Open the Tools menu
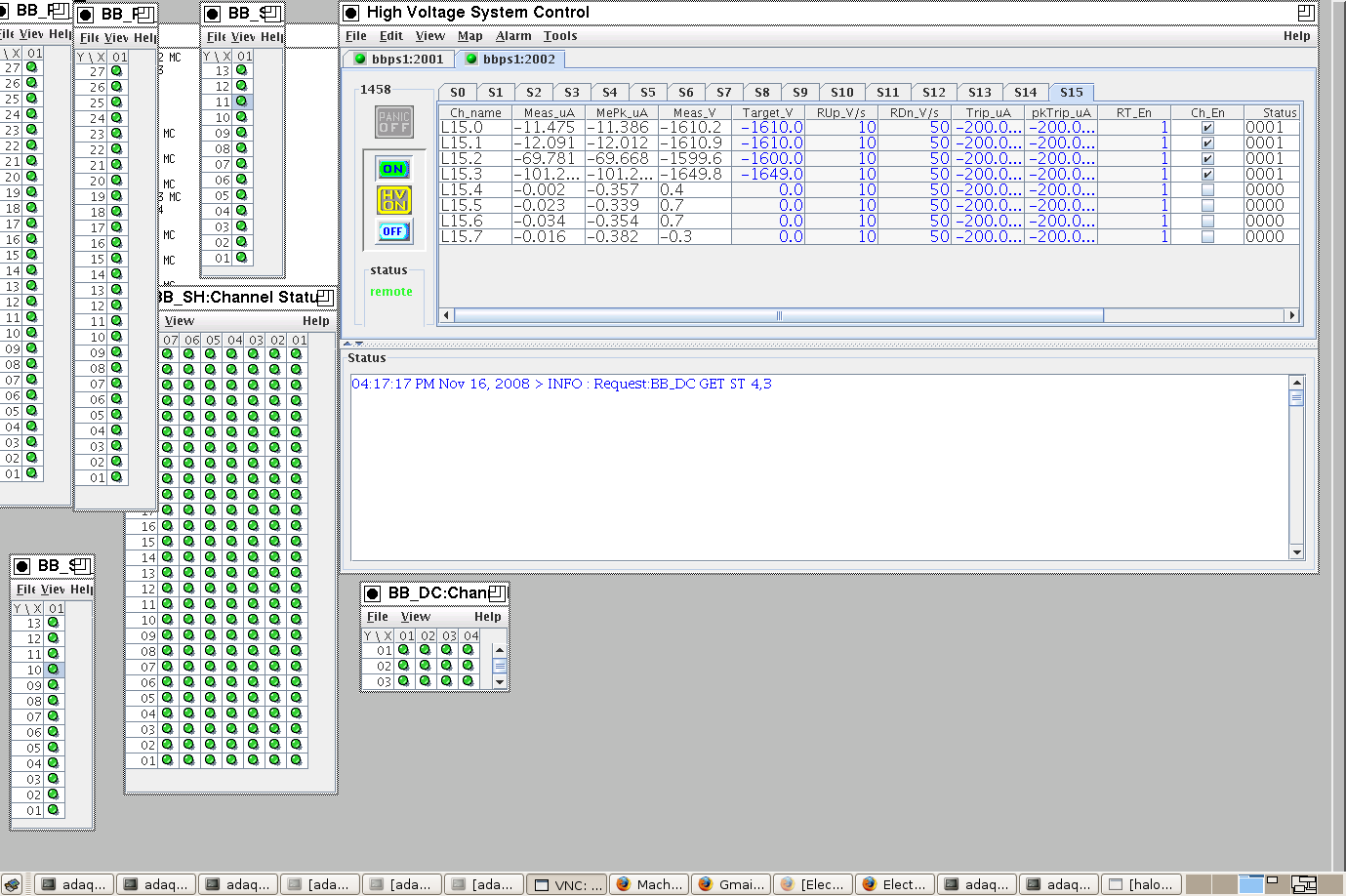The width and height of the screenshot is (1346, 896). click(x=560, y=36)
